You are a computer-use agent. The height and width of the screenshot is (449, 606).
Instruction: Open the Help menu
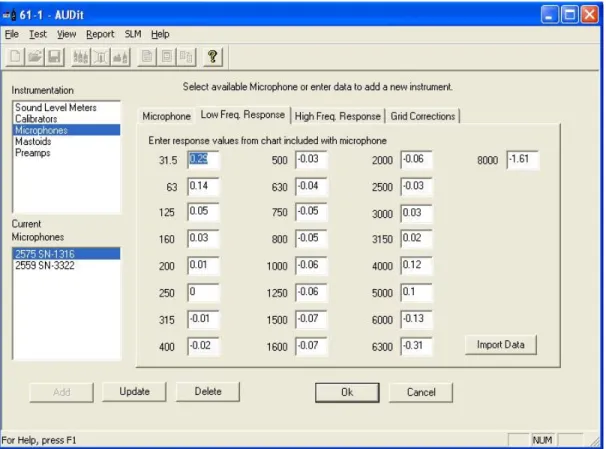pyautogui.click(x=160, y=34)
